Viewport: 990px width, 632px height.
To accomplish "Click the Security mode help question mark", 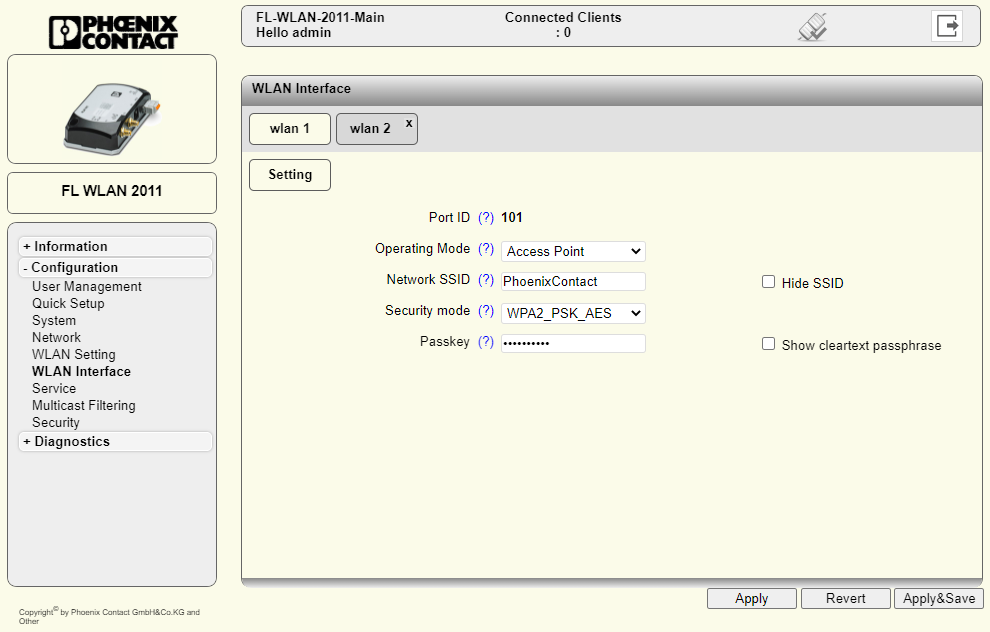I will (x=486, y=311).
